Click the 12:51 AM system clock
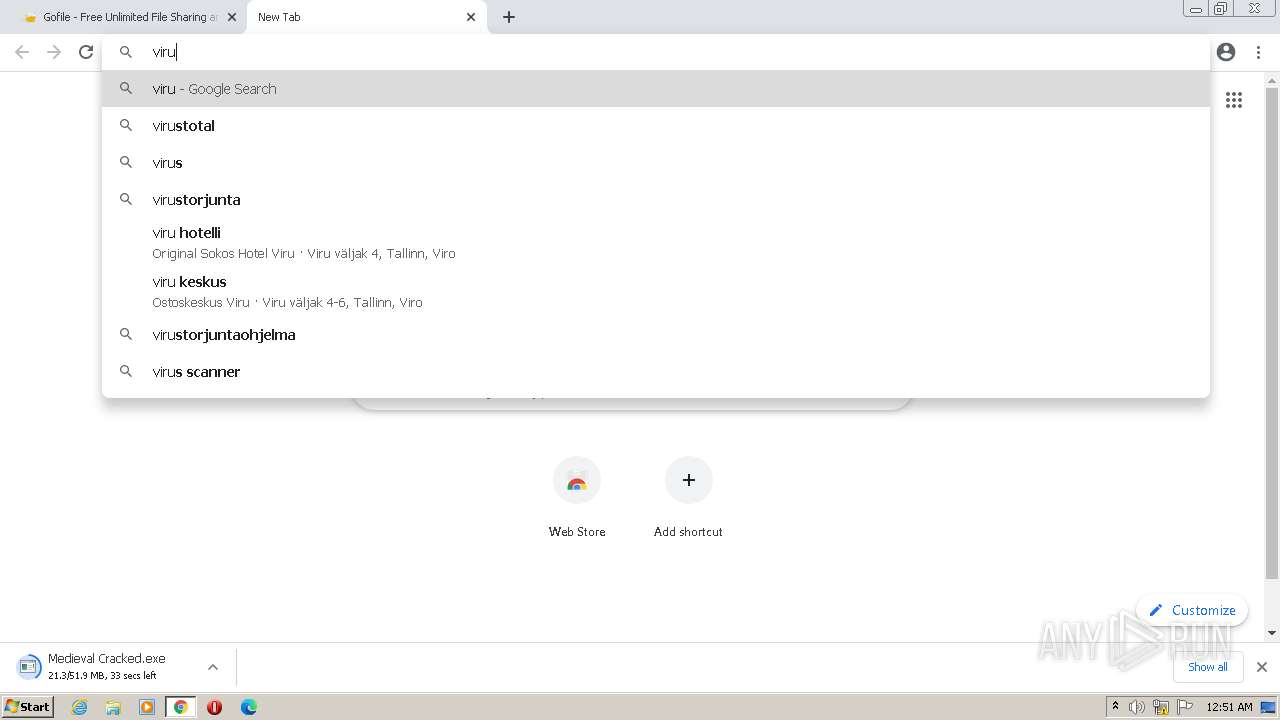 [1229, 707]
